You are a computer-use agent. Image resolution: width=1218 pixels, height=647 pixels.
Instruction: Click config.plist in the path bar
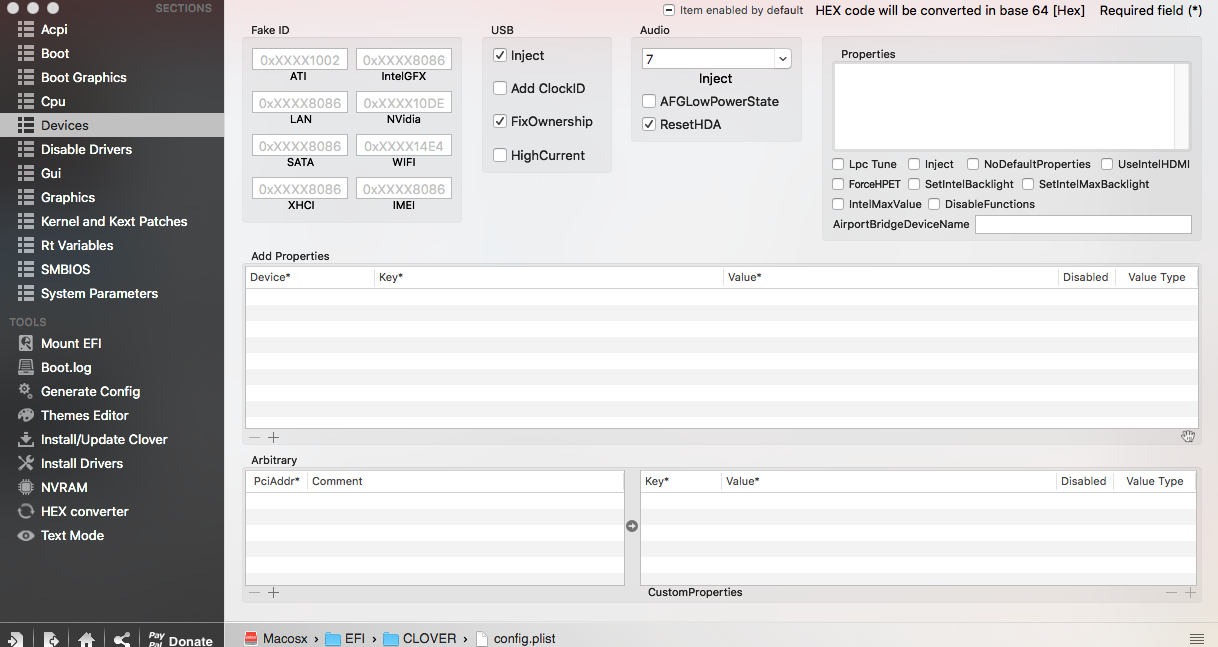515,638
